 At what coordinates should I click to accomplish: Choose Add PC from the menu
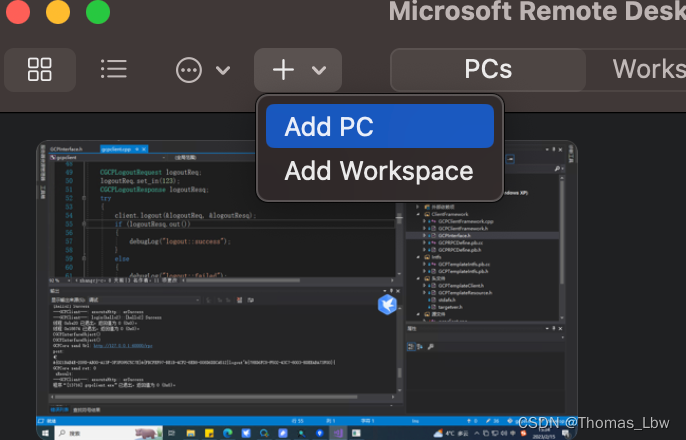pos(380,126)
